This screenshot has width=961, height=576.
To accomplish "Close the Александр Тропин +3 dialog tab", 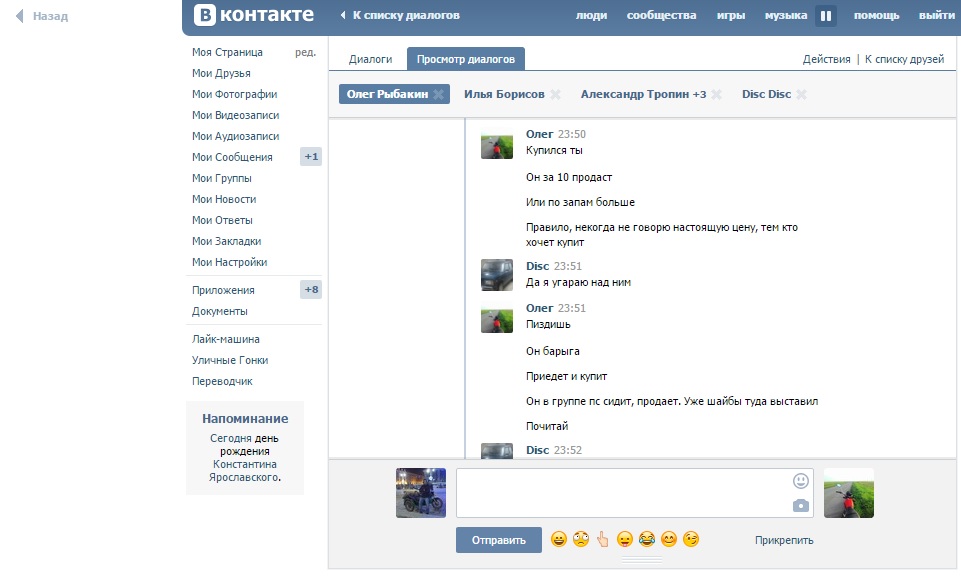I will 716,94.
